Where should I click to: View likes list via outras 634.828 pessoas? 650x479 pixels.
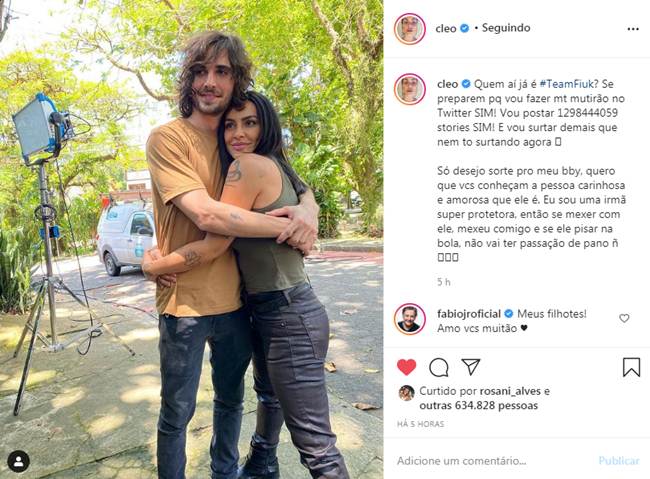(478, 406)
